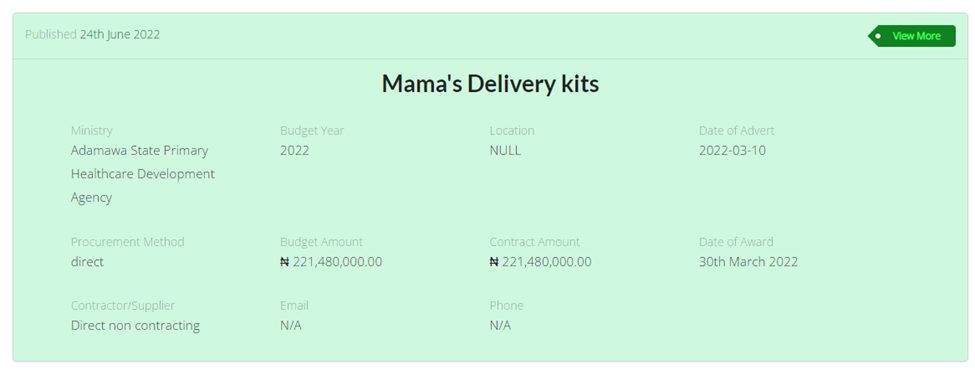The width and height of the screenshot is (975, 370).
Task: Click the Budget Amount ₦ 221,480,000.00 figure
Action: (x=331, y=262)
